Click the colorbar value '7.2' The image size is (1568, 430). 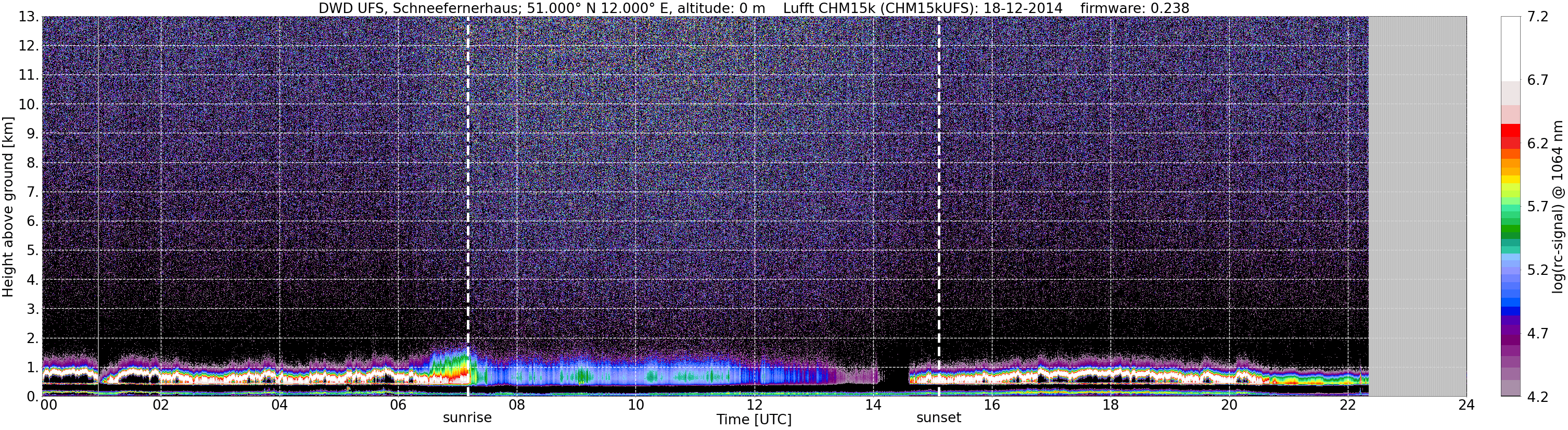point(1537,17)
